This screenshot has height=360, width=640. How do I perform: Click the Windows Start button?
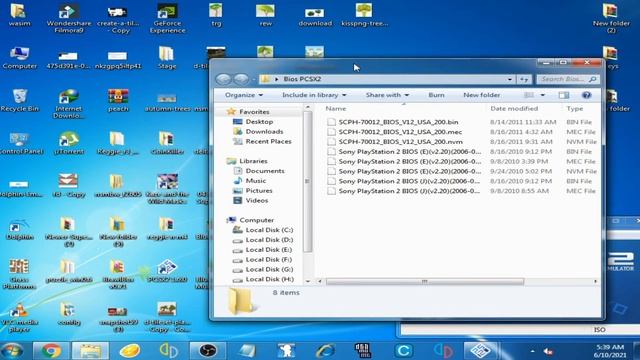tap(12, 351)
